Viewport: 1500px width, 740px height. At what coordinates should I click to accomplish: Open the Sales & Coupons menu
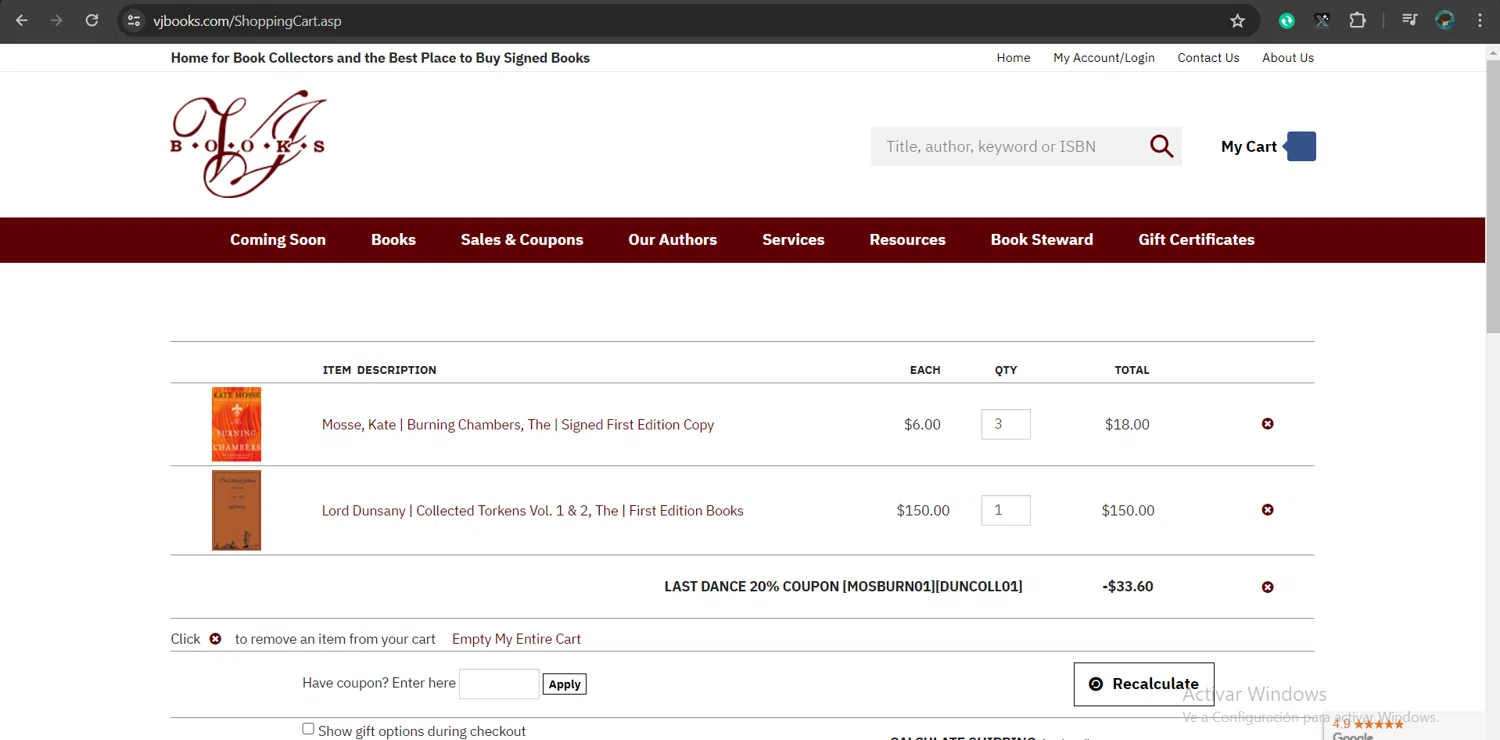point(522,240)
